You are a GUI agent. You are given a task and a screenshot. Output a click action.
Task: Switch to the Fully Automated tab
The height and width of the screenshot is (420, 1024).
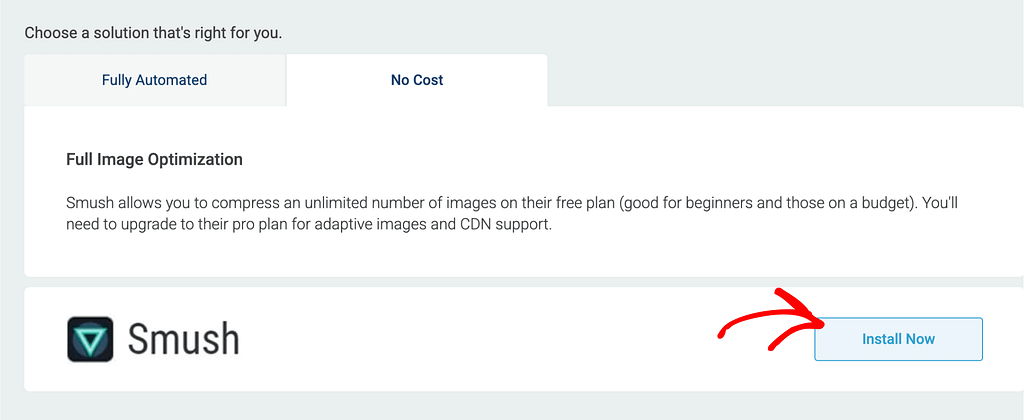[x=154, y=80]
